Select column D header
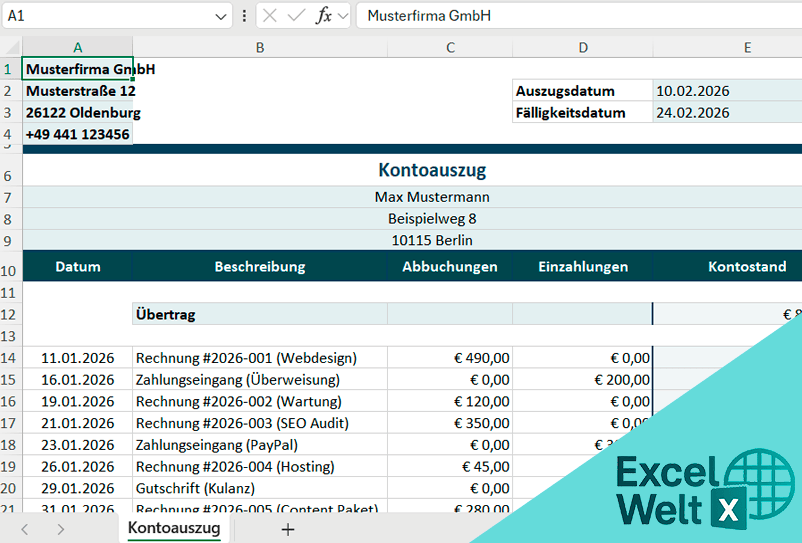 (x=583, y=47)
